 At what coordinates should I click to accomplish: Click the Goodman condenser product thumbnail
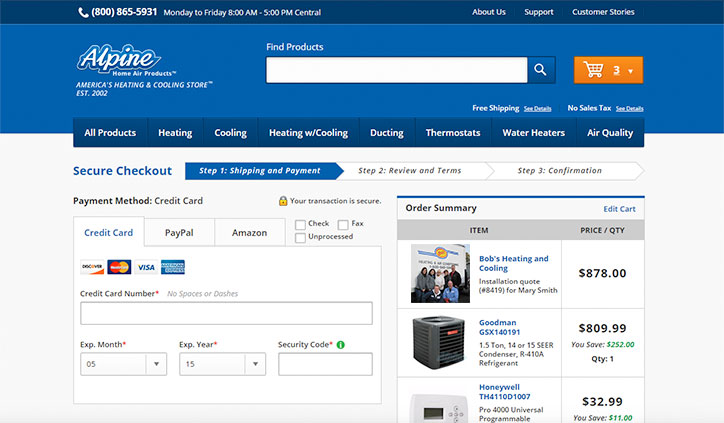439,342
